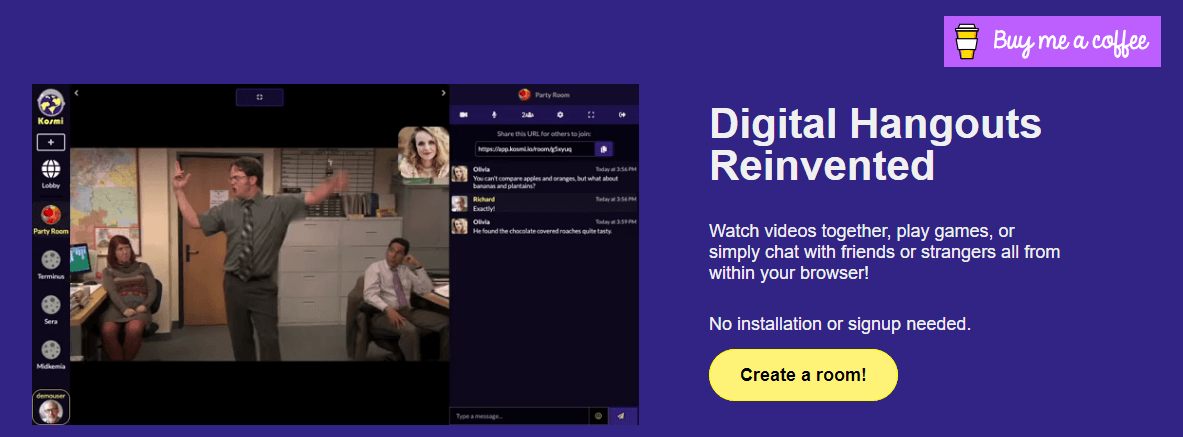This screenshot has height=437, width=1183.
Task: Switch to the Midkemia room
Action: 51,355
